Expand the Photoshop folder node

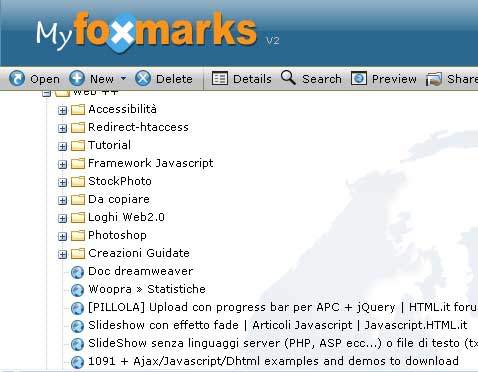click(62, 236)
